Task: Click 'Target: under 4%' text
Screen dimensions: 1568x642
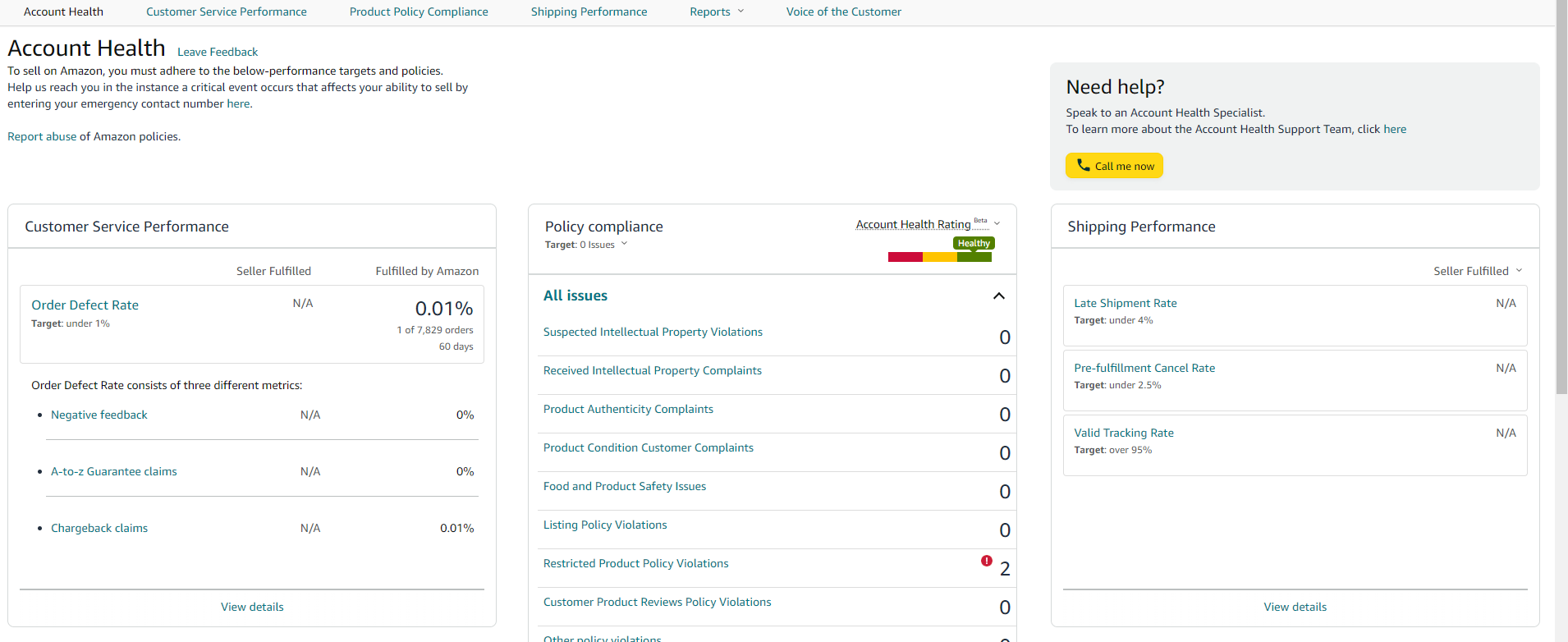Action: click(x=1113, y=320)
